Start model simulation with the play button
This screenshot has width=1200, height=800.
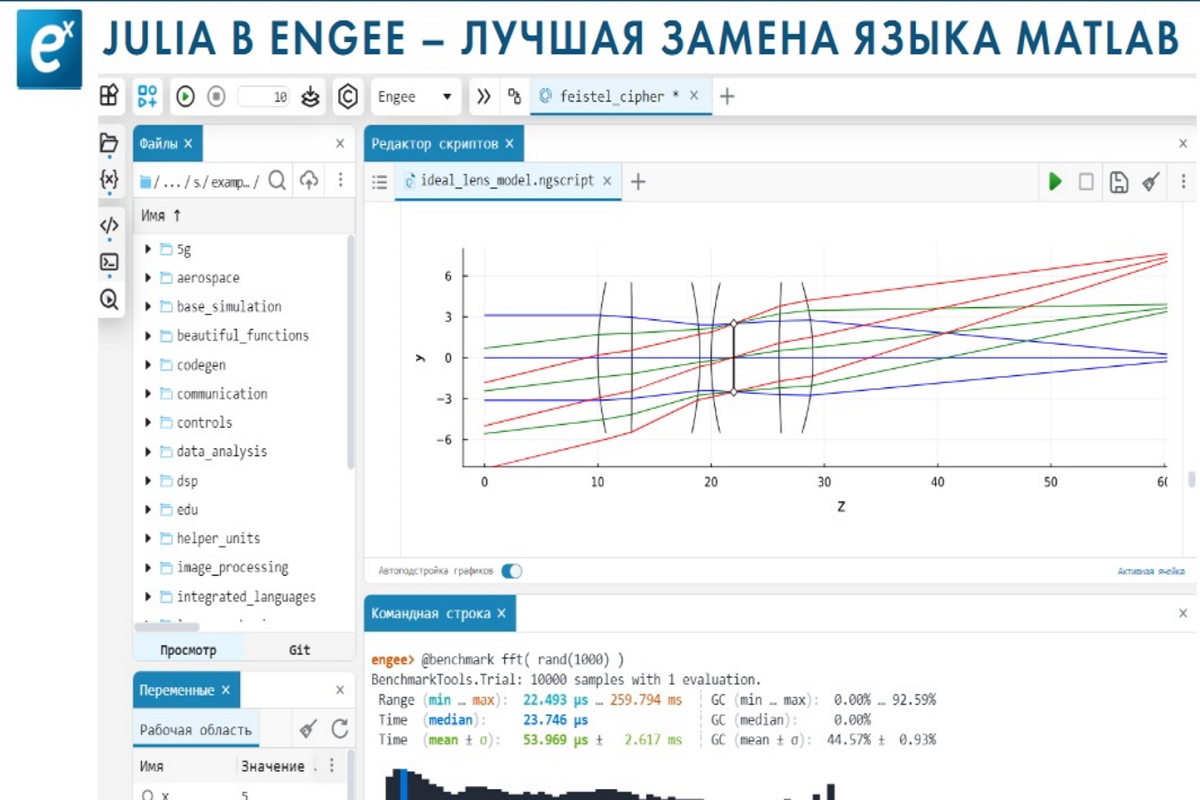pos(186,97)
